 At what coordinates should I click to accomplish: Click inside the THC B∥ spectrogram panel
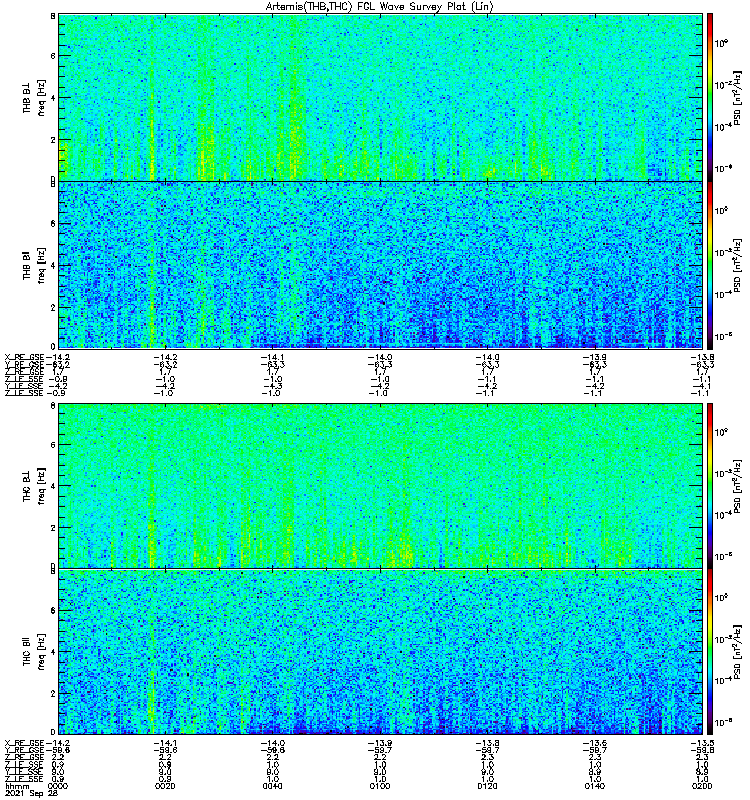(x=380, y=652)
